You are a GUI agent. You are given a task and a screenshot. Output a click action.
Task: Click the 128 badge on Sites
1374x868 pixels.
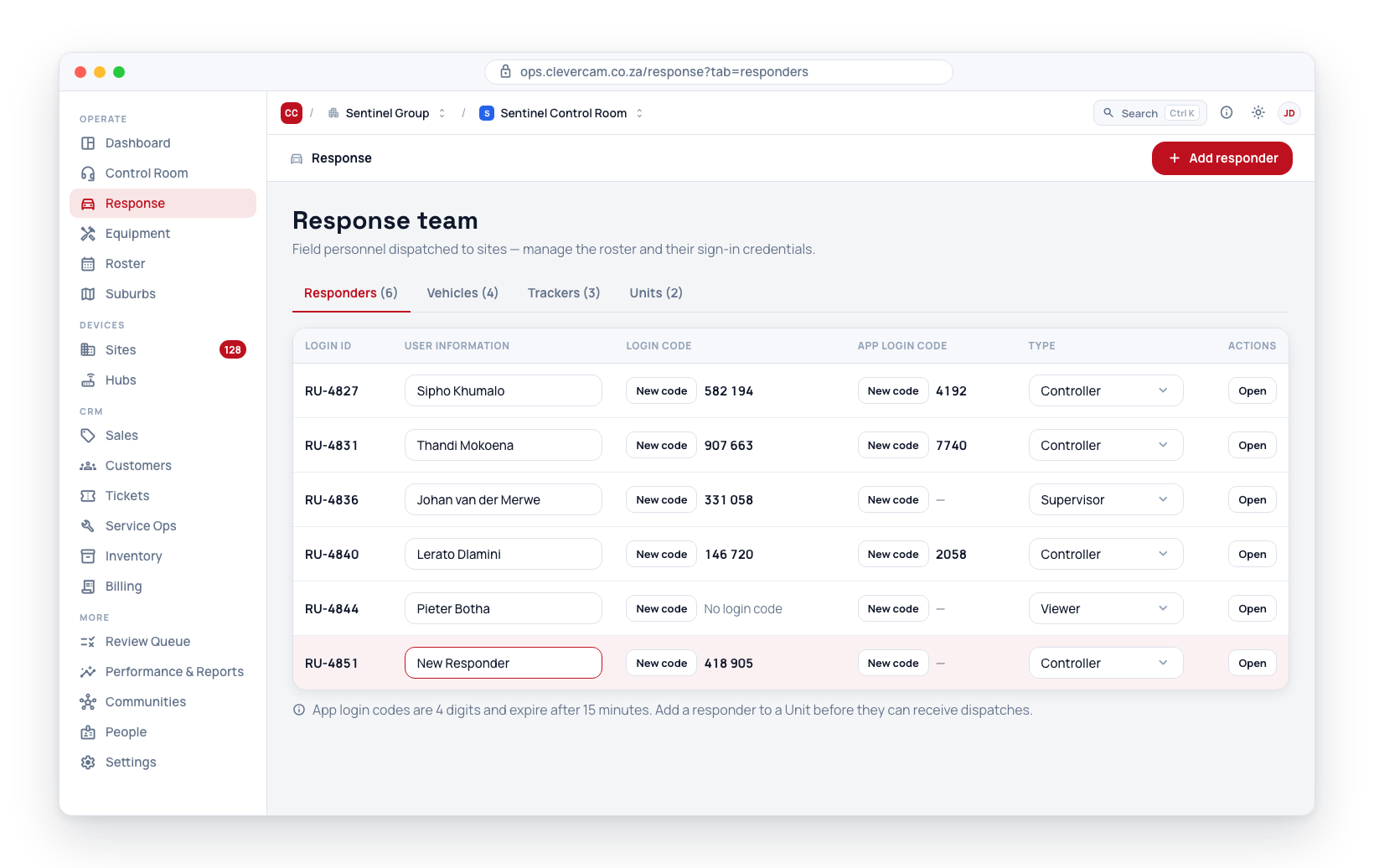[233, 350]
